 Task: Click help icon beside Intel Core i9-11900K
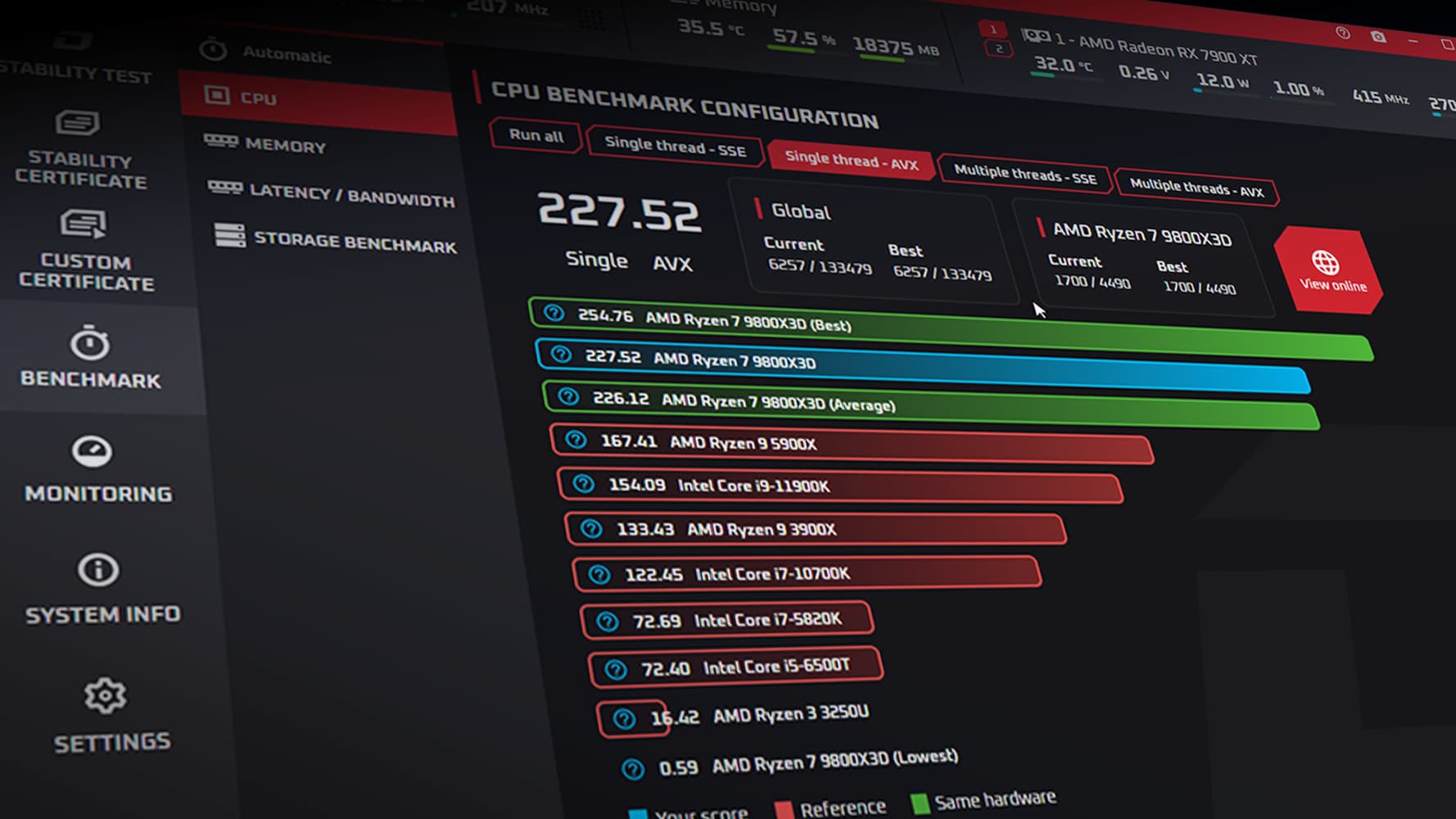pos(583,484)
